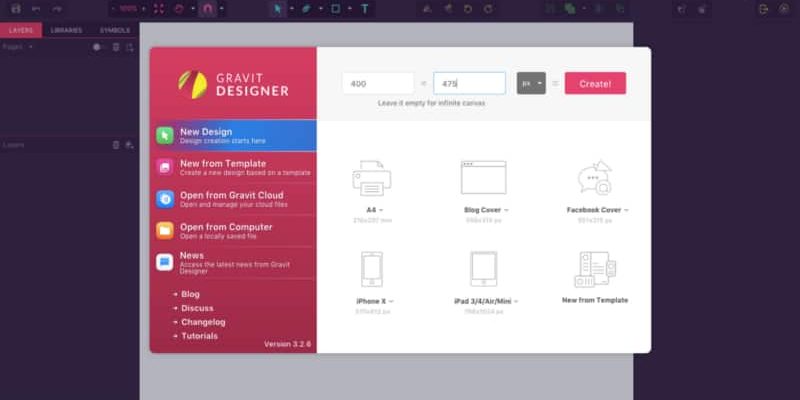Click the A4 printer preset icon
800x400 pixels.
(372, 178)
